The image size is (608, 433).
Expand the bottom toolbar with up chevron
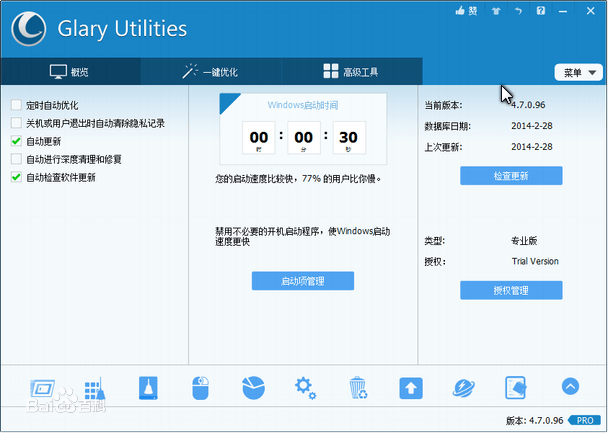[x=570, y=386]
